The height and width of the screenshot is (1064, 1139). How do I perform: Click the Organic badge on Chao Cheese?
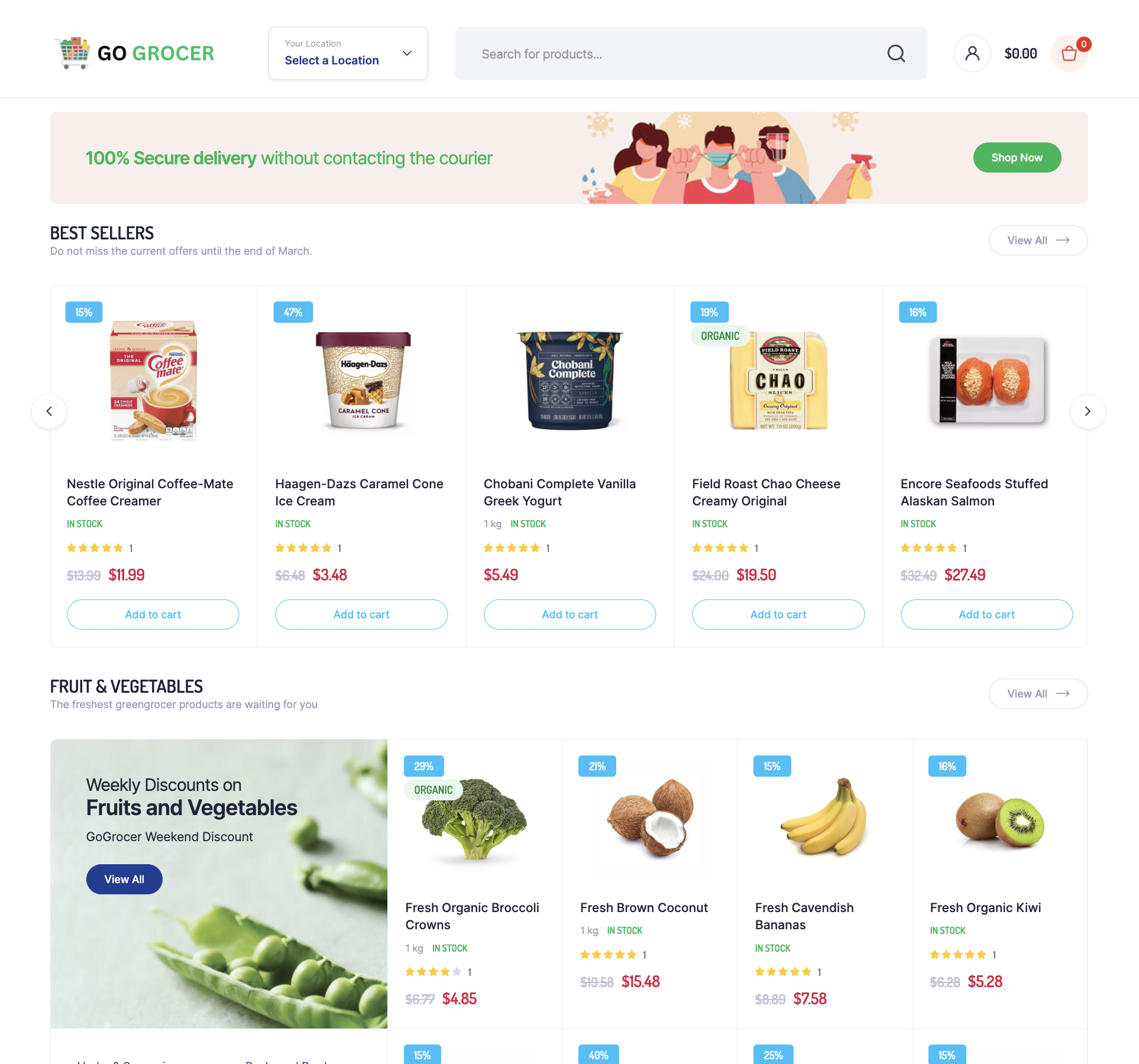coord(720,336)
